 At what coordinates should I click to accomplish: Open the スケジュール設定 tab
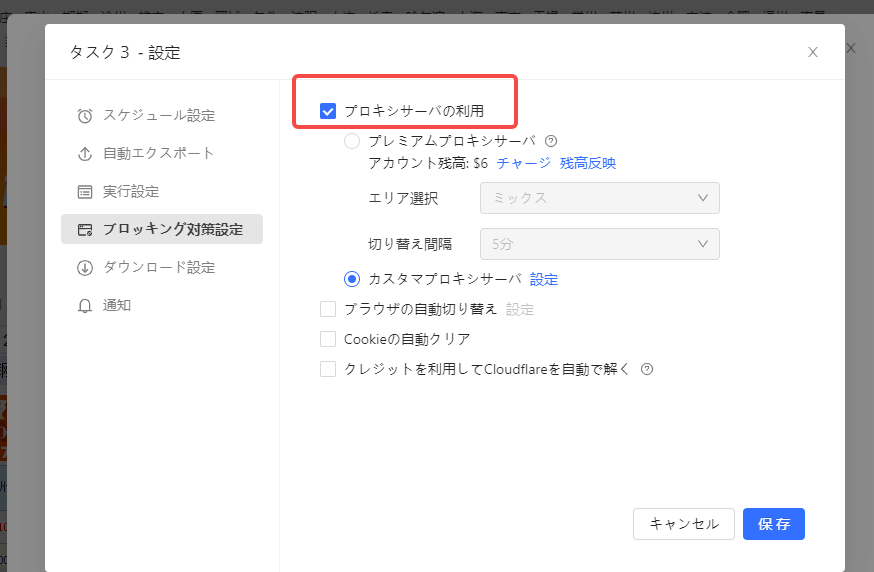158,116
